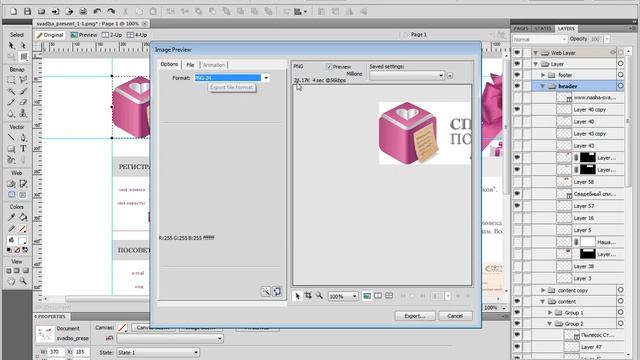Click the Canvas color swatch in Properties
Screen dimensions: 640x360
coord(122,327)
